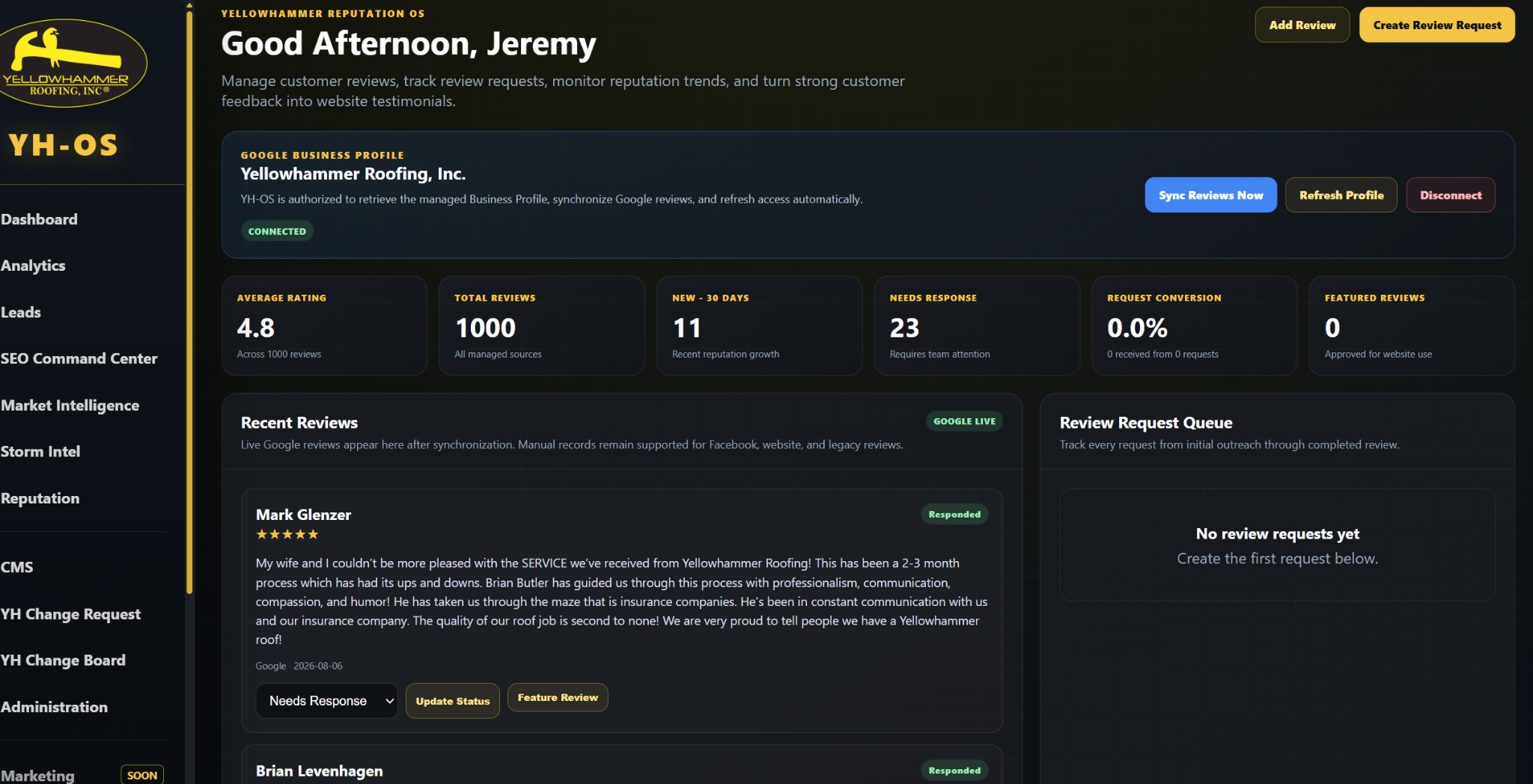Viewport: 1533px width, 784px height.
Task: Open CMS from the sidebar
Action: pyautogui.click(x=16, y=567)
